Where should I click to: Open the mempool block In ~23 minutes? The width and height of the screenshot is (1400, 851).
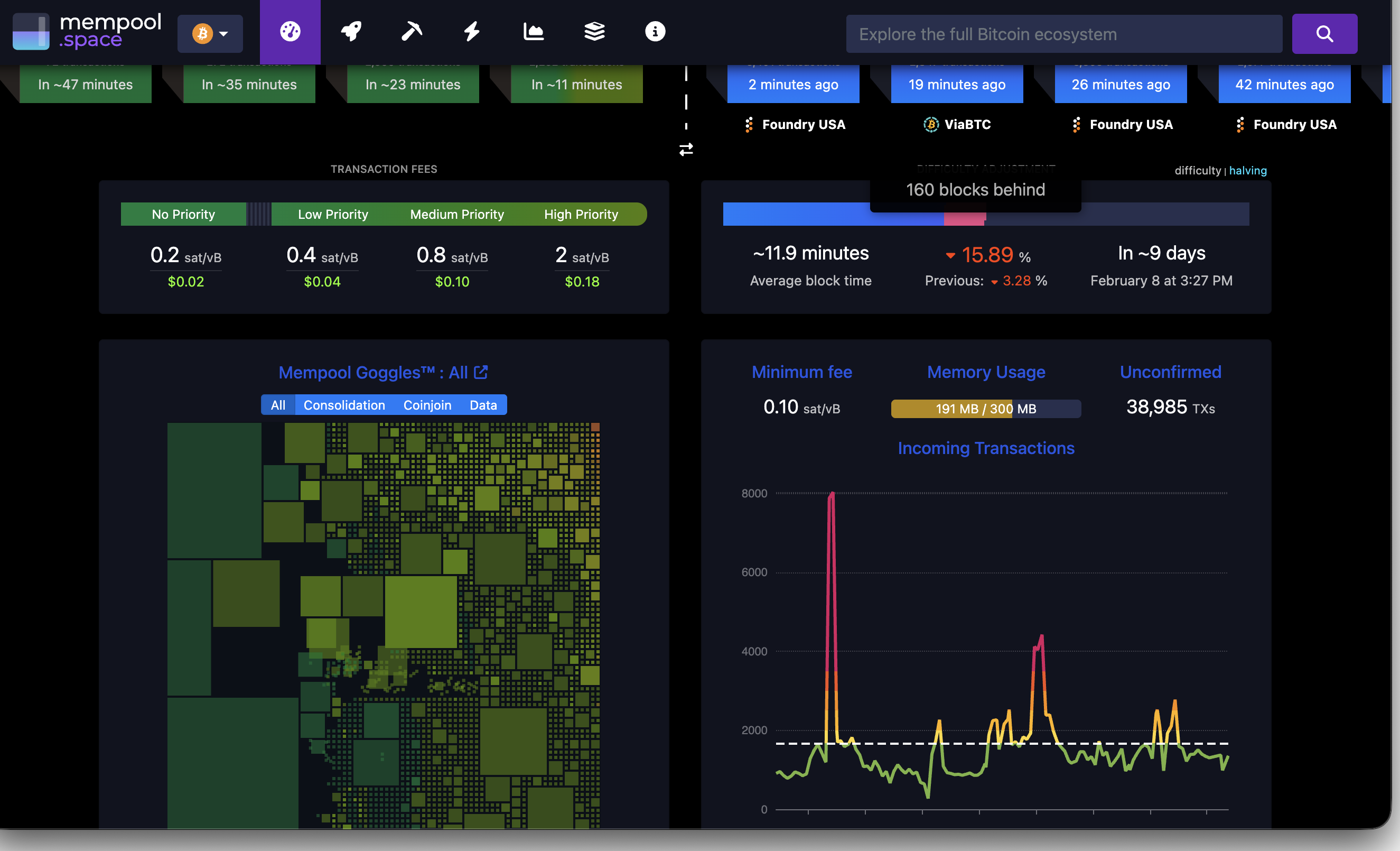click(413, 84)
